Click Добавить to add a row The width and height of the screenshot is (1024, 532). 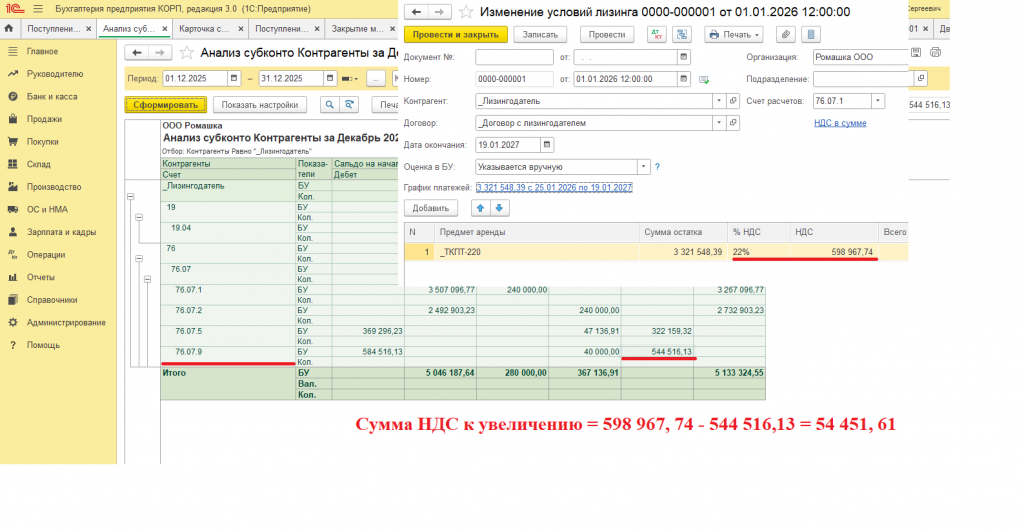(x=431, y=208)
